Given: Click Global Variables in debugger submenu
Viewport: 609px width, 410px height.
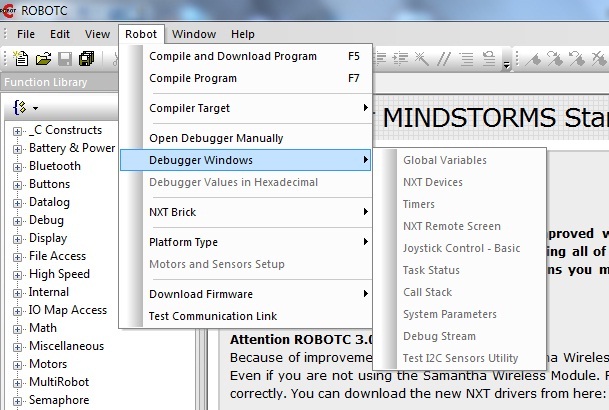Looking at the screenshot, I should click(459, 160).
